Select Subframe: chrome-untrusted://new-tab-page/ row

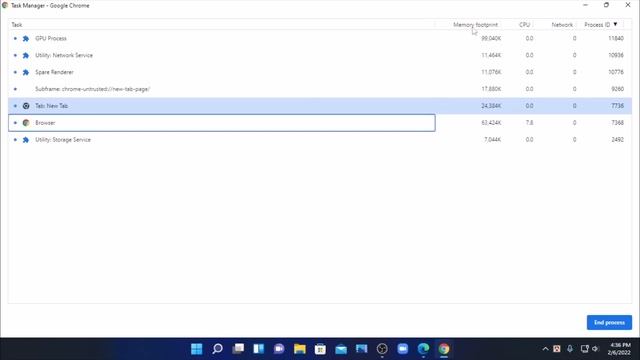(x=320, y=89)
